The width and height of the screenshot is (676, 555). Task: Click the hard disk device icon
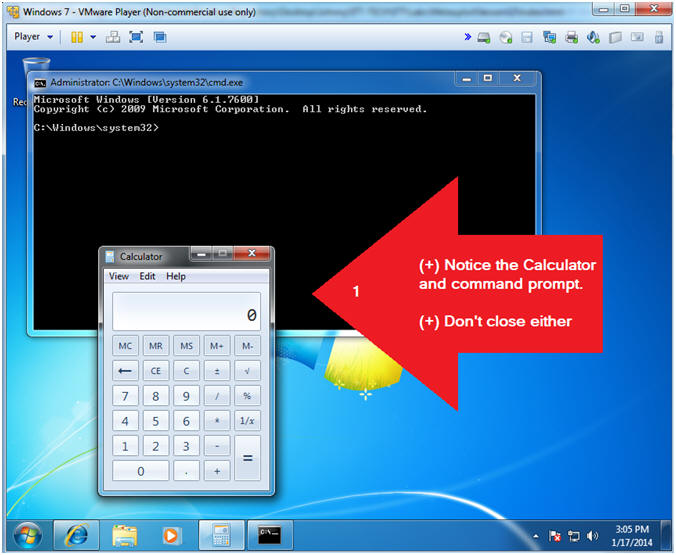point(484,38)
